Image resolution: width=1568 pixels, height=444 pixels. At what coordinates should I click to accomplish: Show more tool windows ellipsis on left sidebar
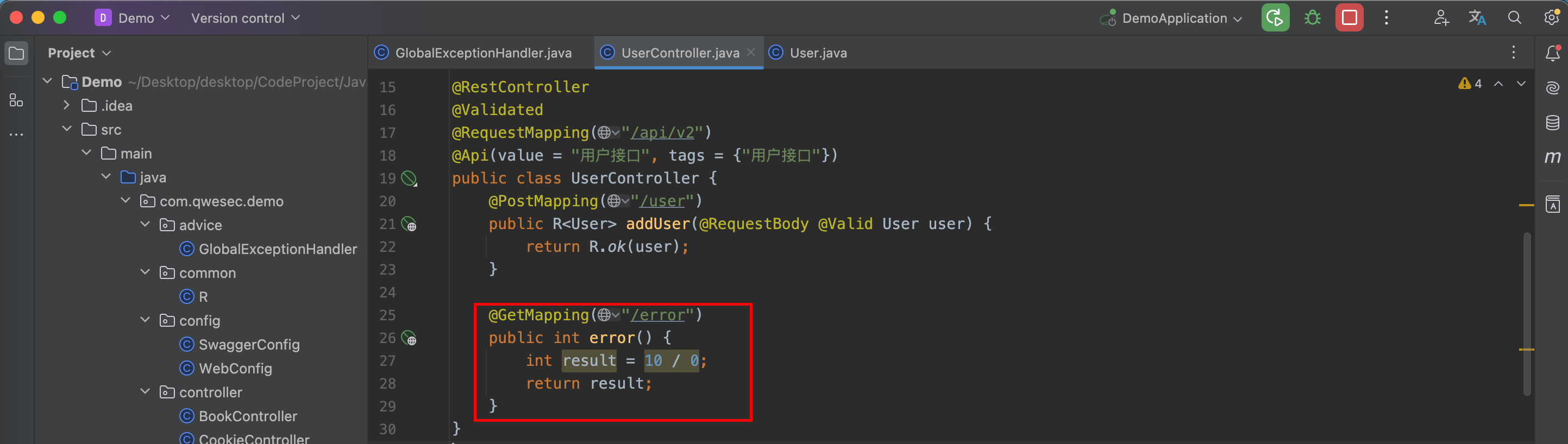16,135
